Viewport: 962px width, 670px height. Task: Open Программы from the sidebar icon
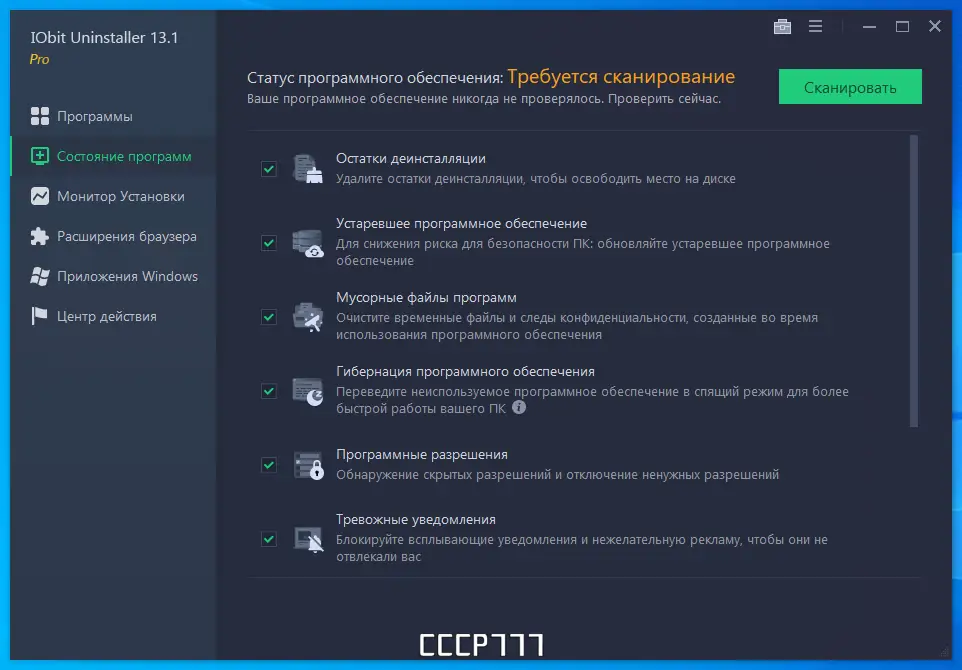pyautogui.click(x=38, y=116)
